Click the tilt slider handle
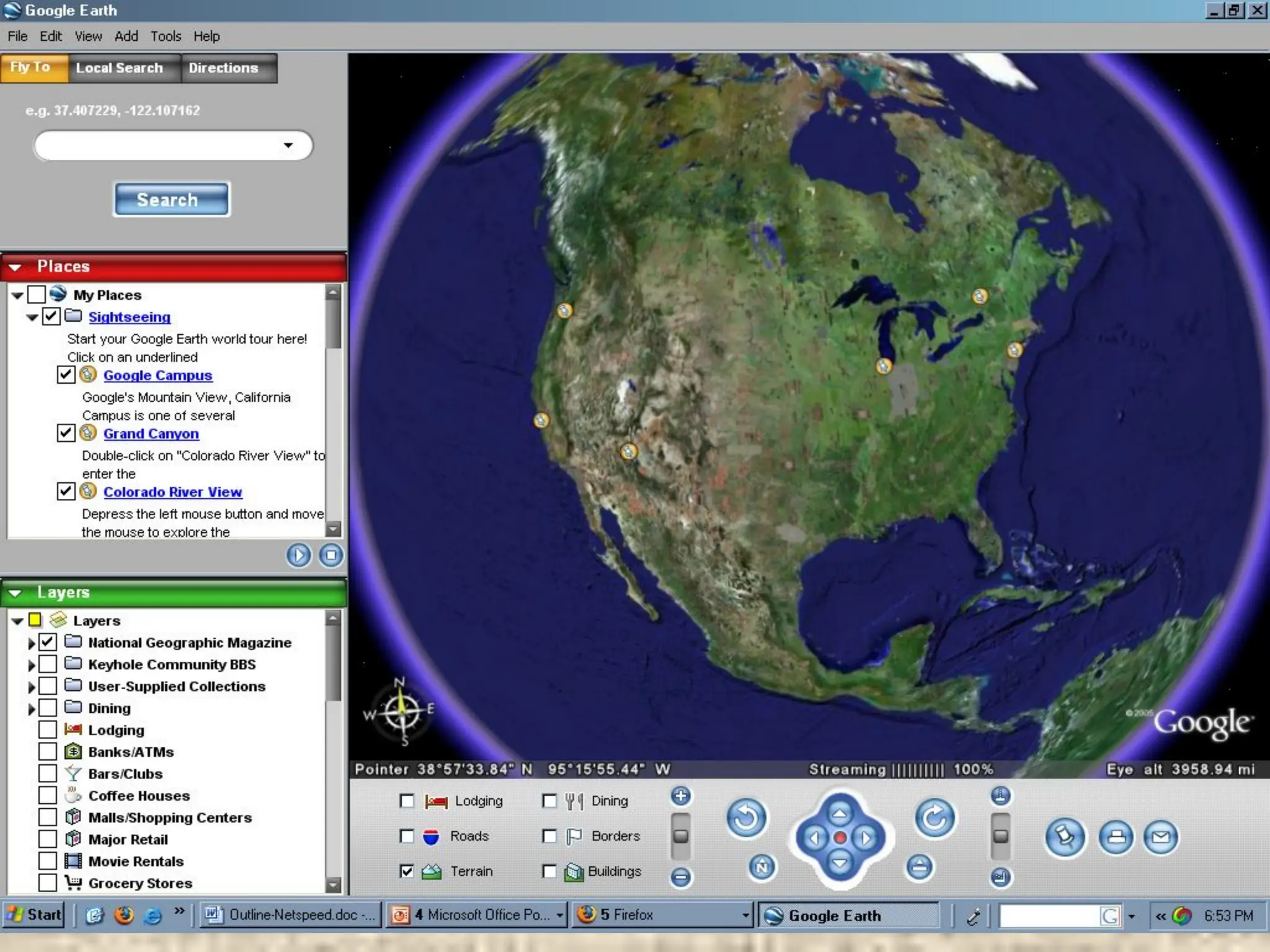The image size is (1270, 952). click(1000, 836)
